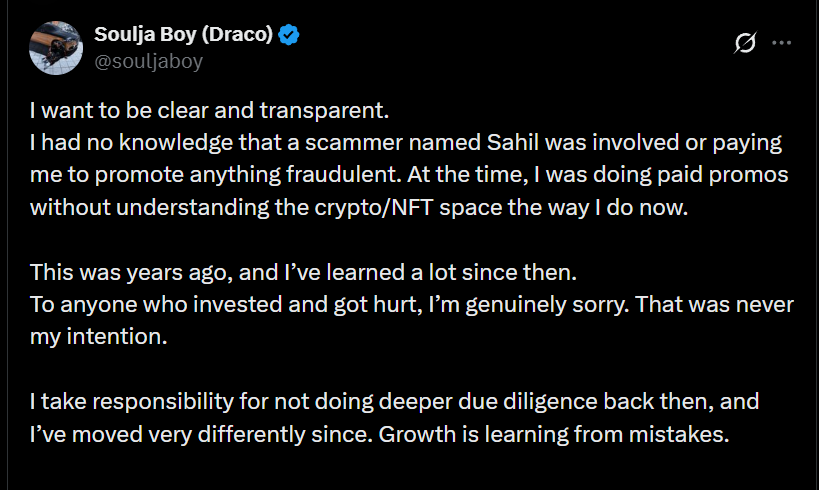The height and width of the screenshot is (490, 819).
Task: Click the "my intention." line
Action: pyautogui.click(x=98, y=338)
